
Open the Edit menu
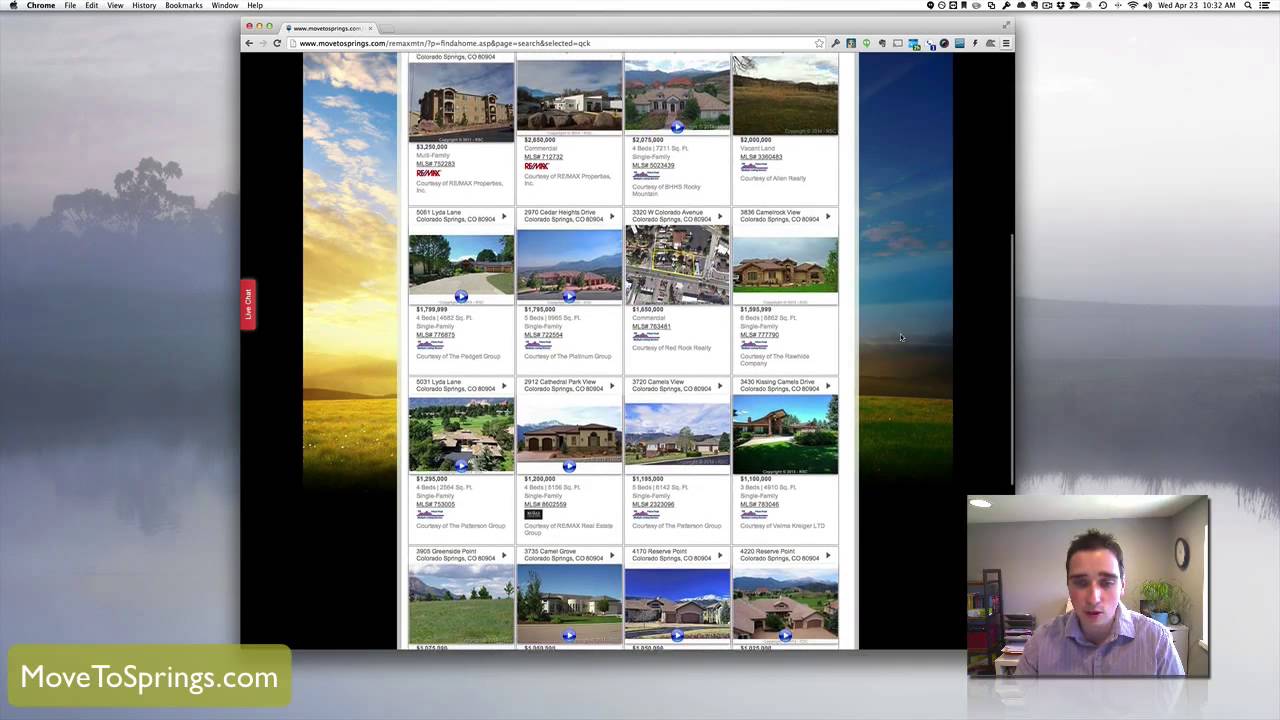[92, 6]
